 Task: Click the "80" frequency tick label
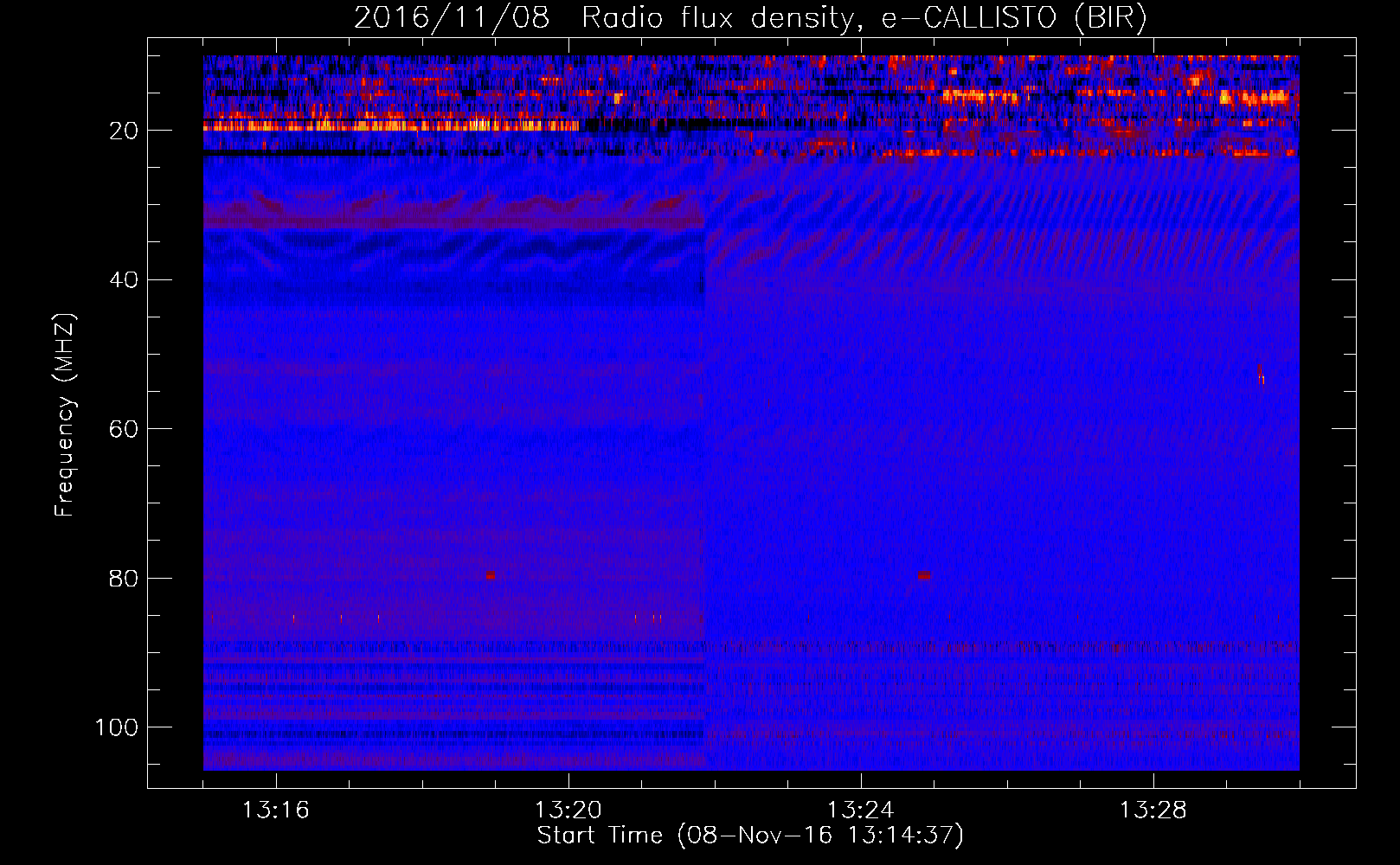click(x=125, y=579)
